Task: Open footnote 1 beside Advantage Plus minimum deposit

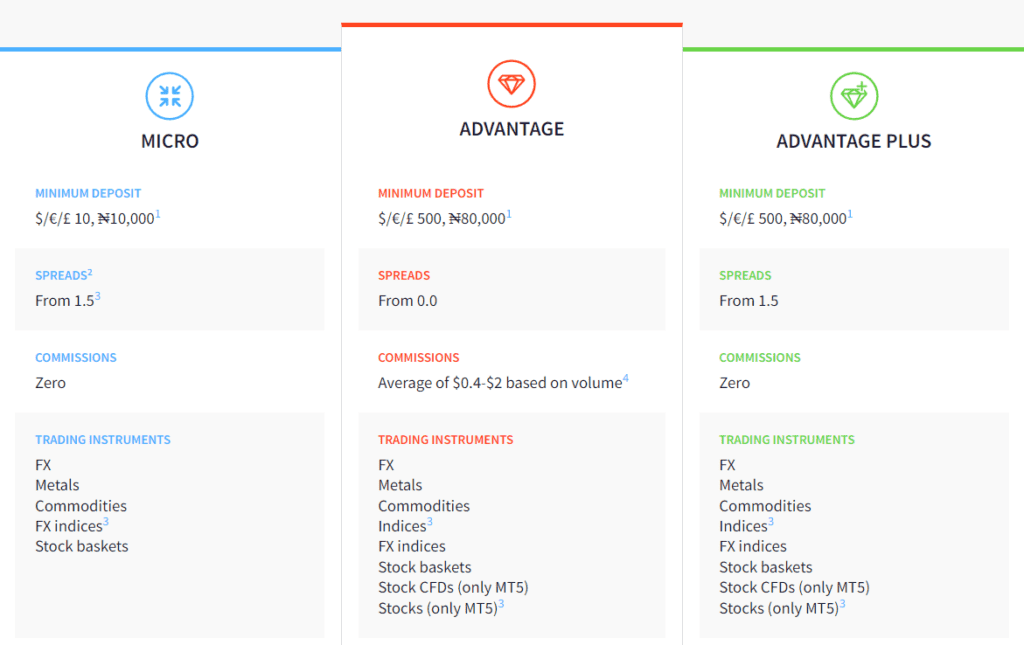Action: 850,214
